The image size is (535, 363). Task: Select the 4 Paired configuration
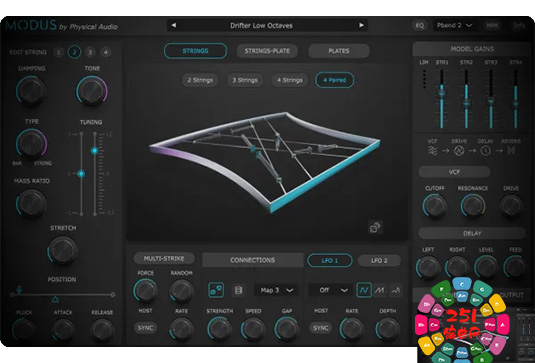click(x=335, y=80)
